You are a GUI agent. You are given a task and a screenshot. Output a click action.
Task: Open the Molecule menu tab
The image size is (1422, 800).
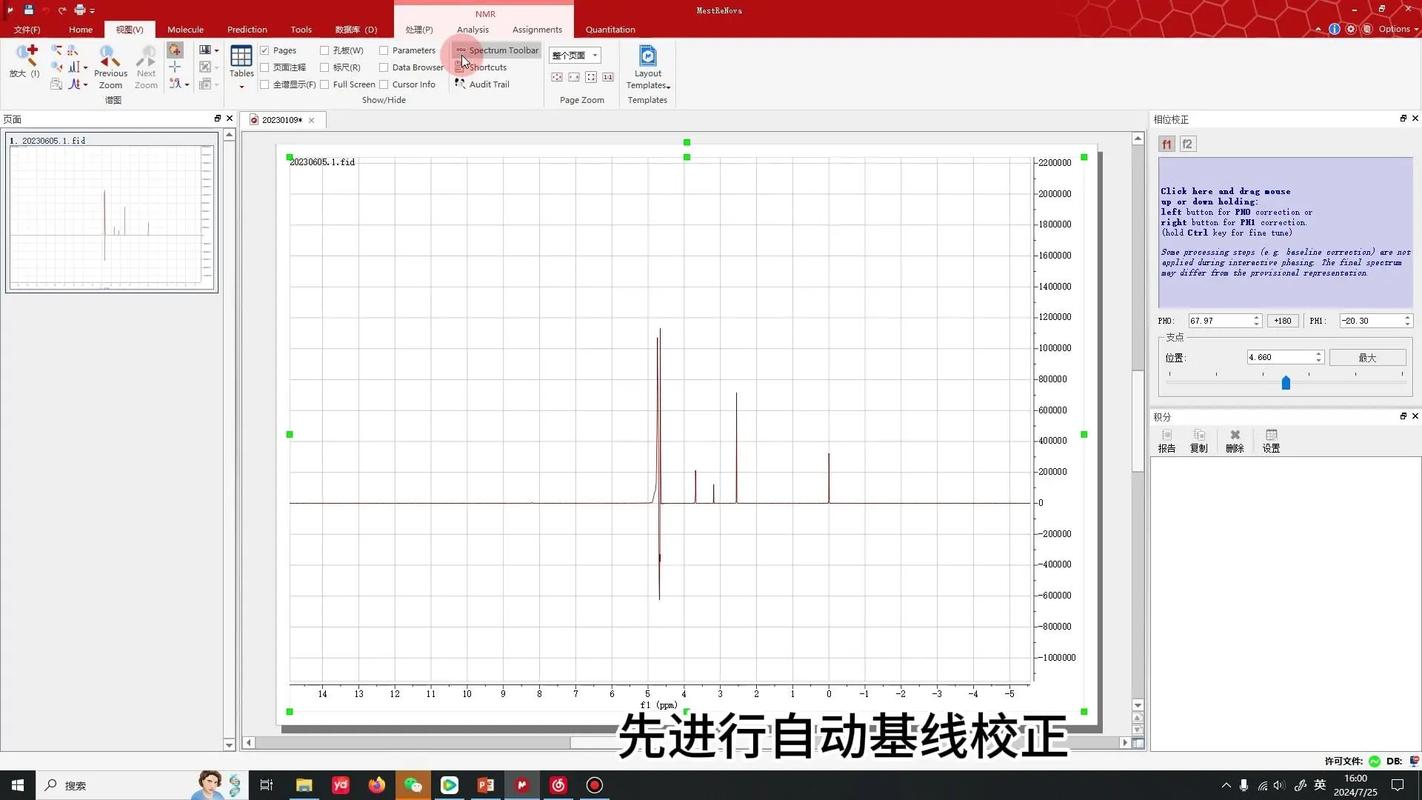[x=185, y=29]
